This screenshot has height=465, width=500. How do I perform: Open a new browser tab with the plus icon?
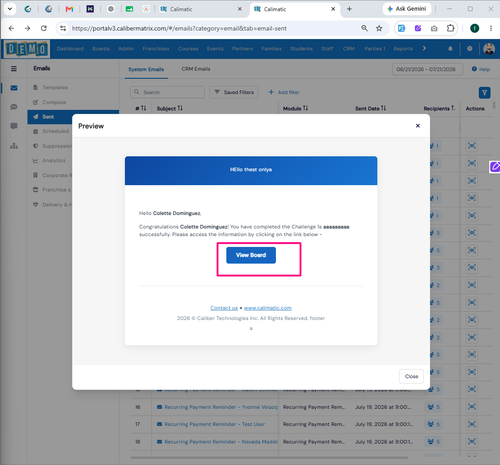(x=349, y=9)
